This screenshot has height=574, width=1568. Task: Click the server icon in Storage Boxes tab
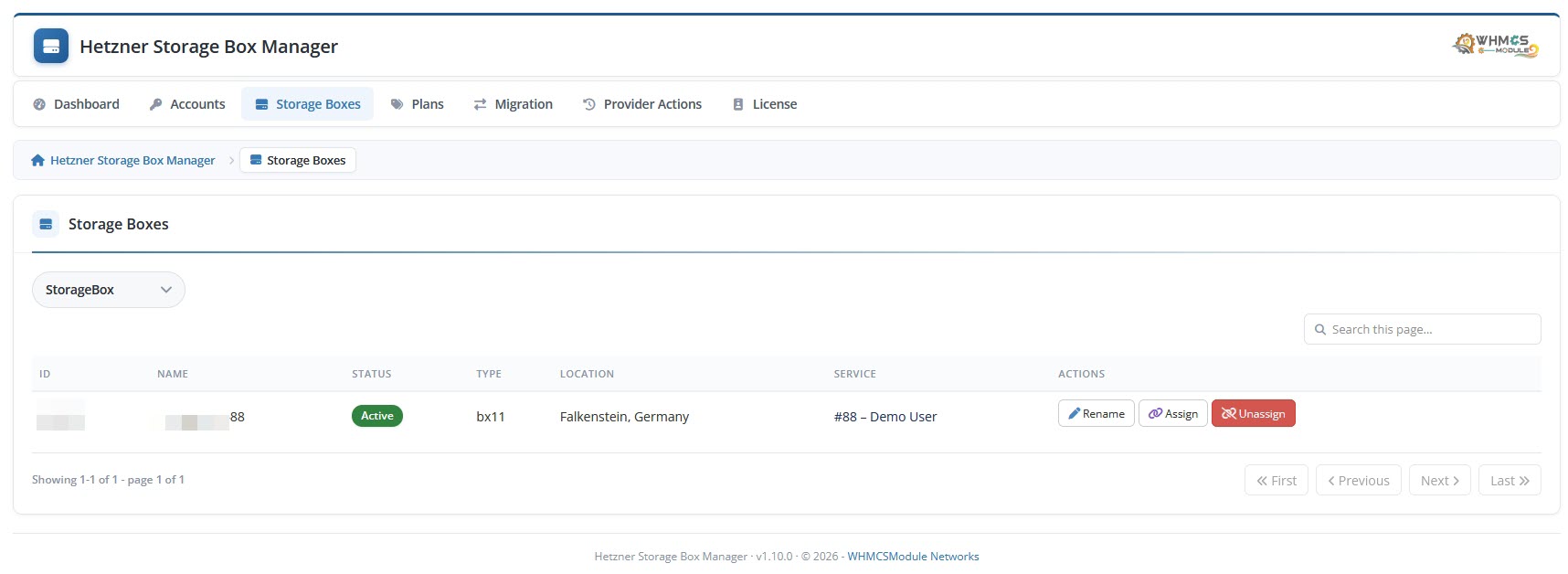(261, 104)
